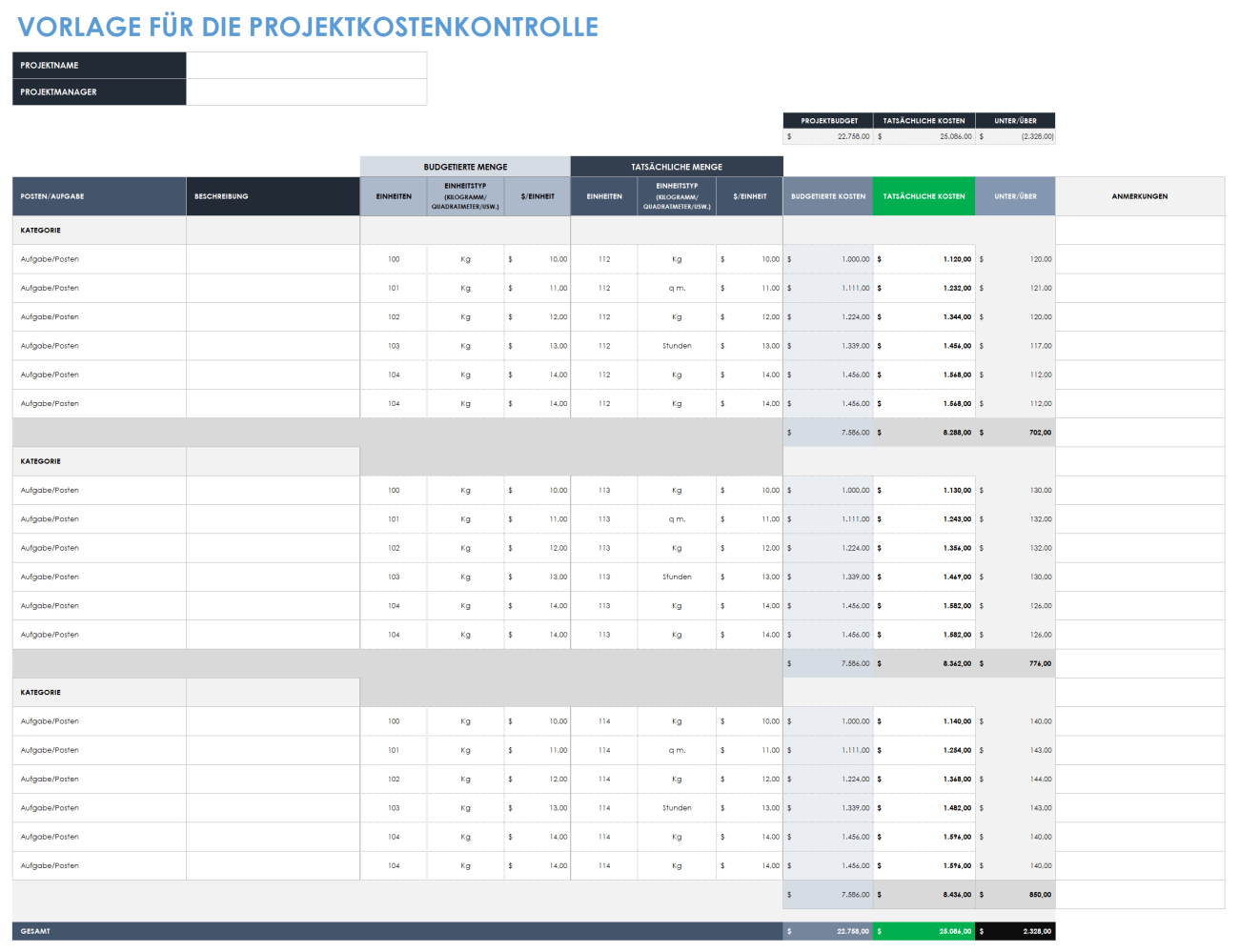
Task: Select the cell with value 1.368,00
Action: pyautogui.click(x=924, y=780)
